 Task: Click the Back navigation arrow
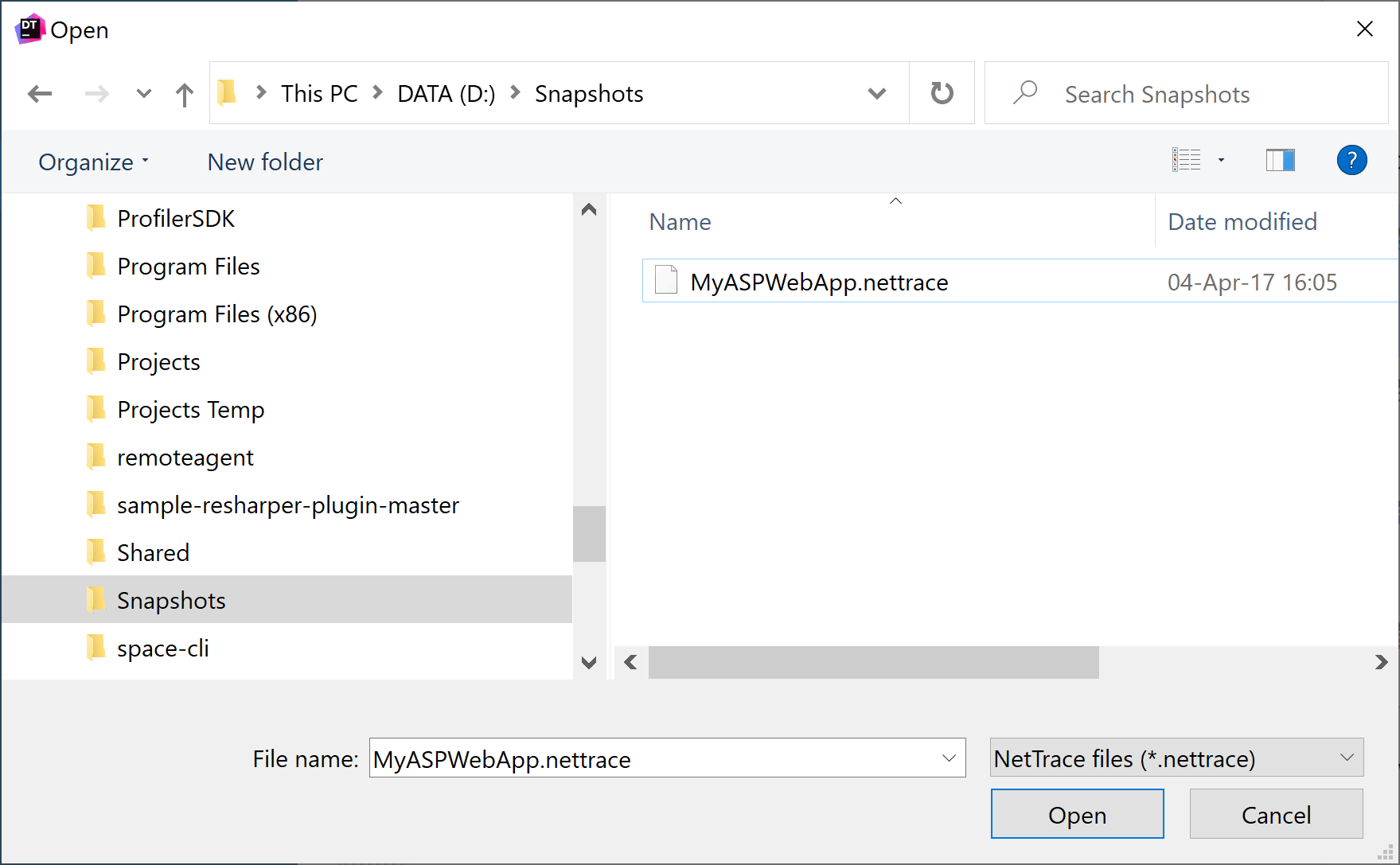coord(40,94)
